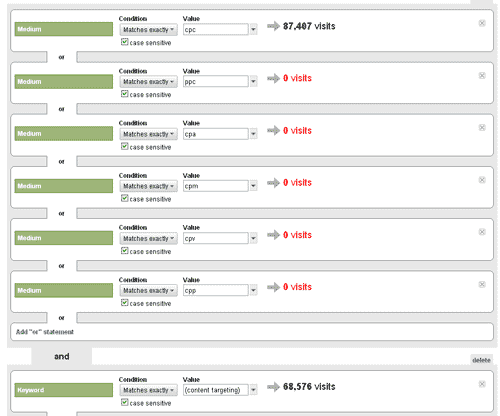Toggle case sensitive for Keyword row

[x=124, y=402]
